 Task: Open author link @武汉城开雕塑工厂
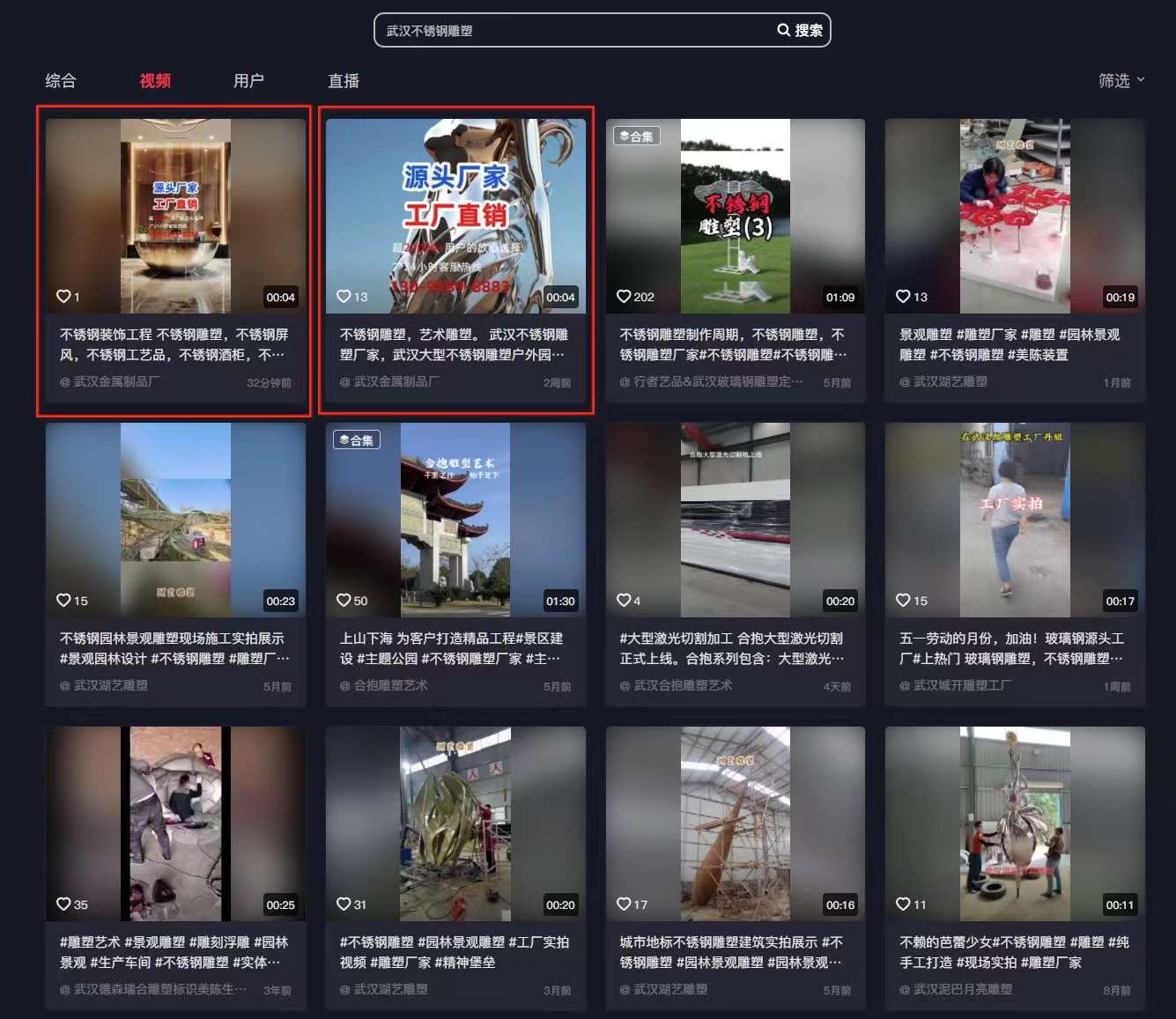[x=962, y=685]
